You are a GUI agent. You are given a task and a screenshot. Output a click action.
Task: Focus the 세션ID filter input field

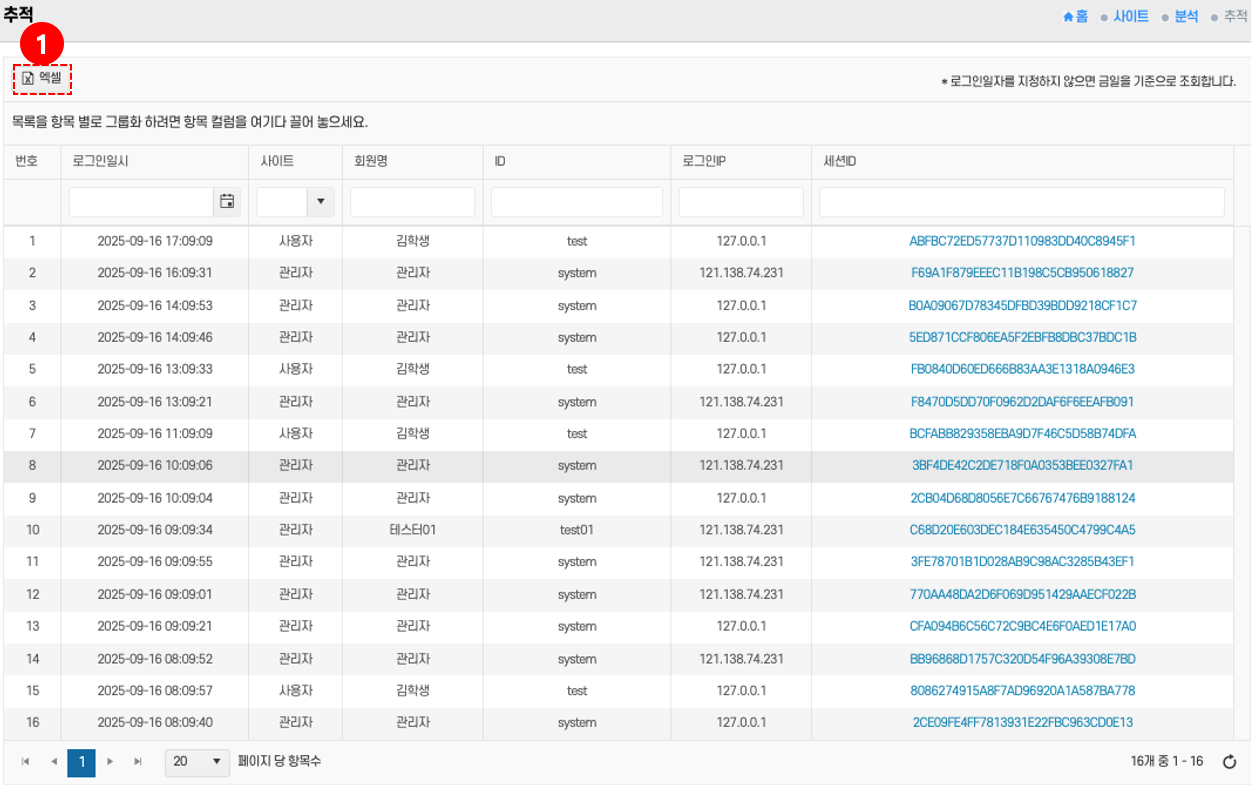click(x=1021, y=202)
